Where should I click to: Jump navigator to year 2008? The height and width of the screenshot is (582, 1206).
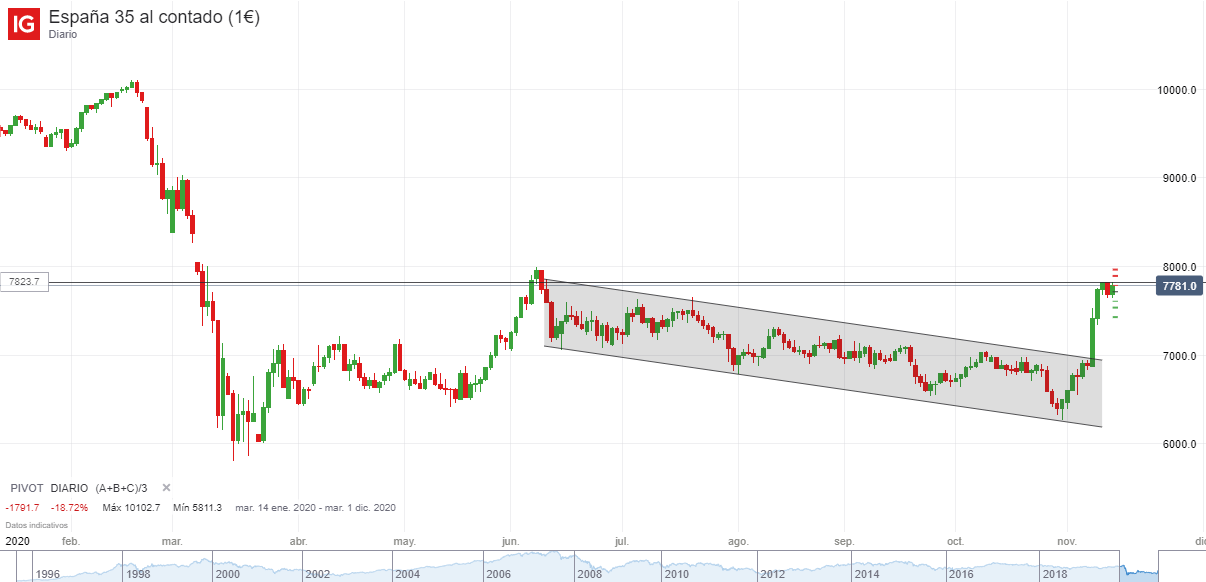[x=588, y=575]
